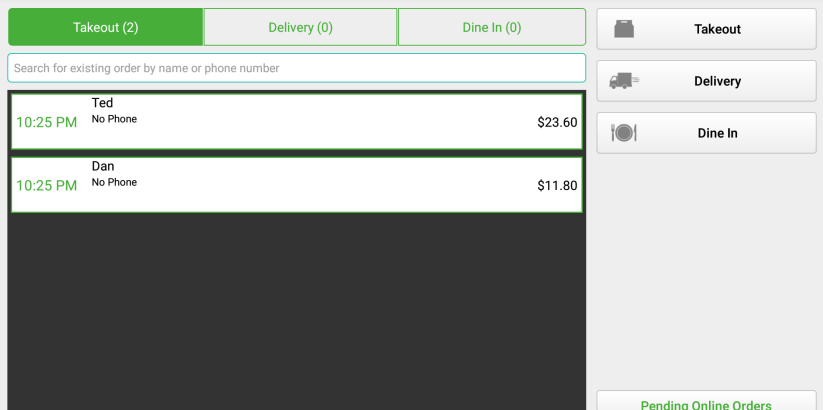Click the 10:25 PM time on Dan's order

point(46,186)
